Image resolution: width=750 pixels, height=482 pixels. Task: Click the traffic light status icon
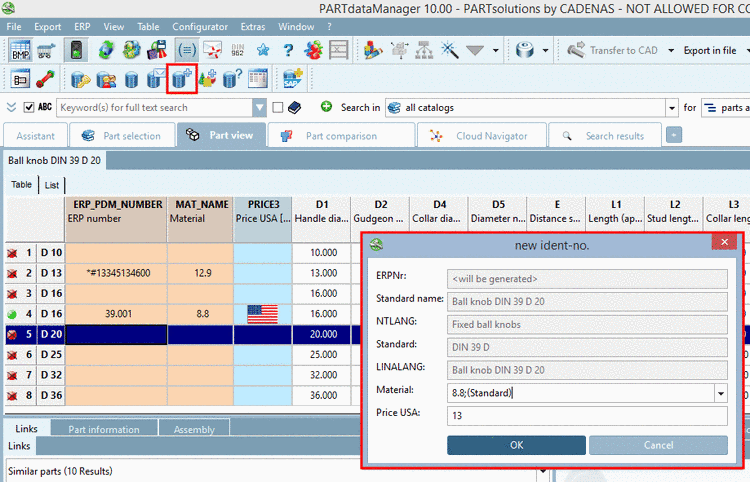76,50
